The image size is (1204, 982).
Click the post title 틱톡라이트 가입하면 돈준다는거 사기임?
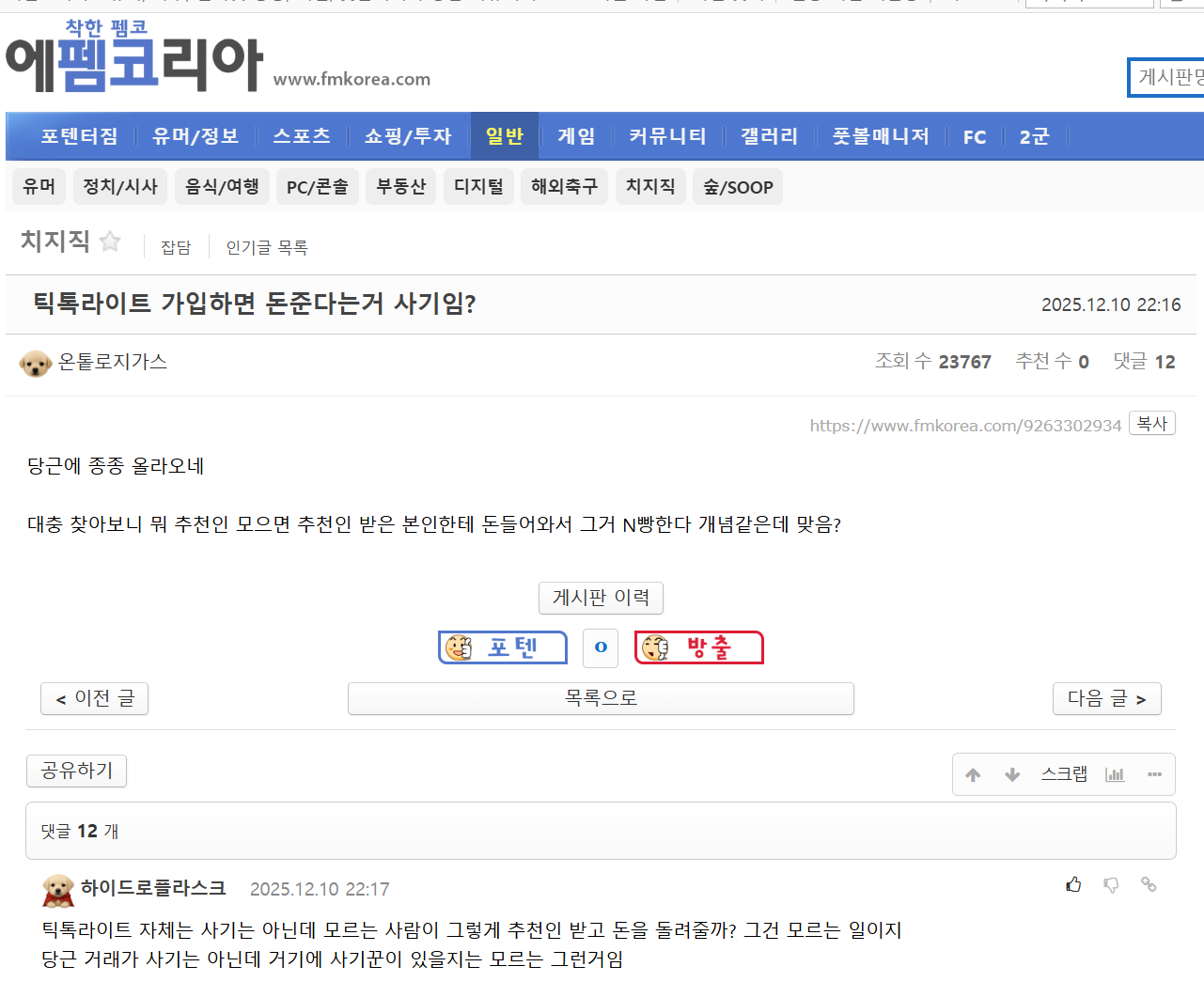255,304
